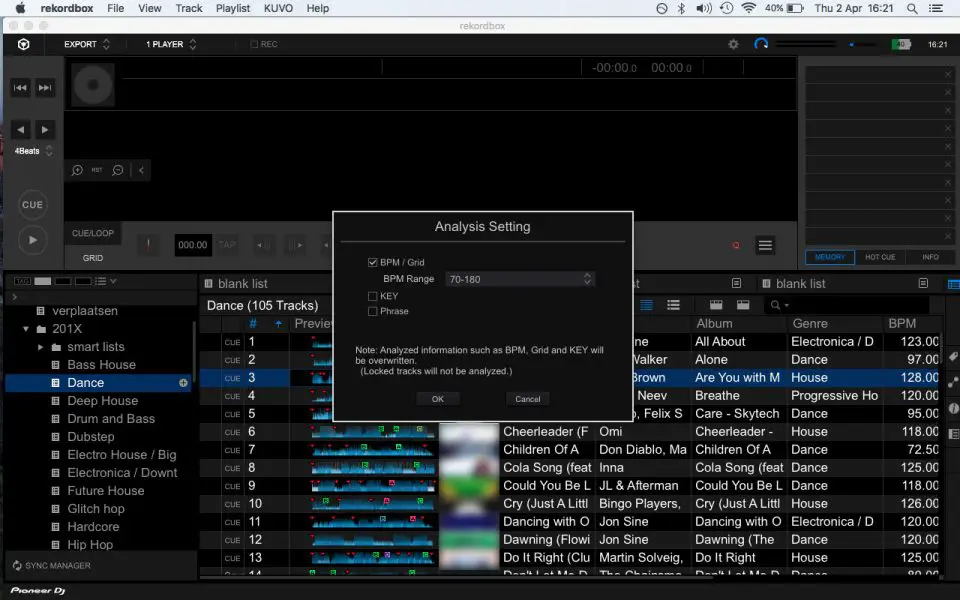Dismiss the dialog with the Cancel button
Screen dimensions: 960x600
point(527,399)
